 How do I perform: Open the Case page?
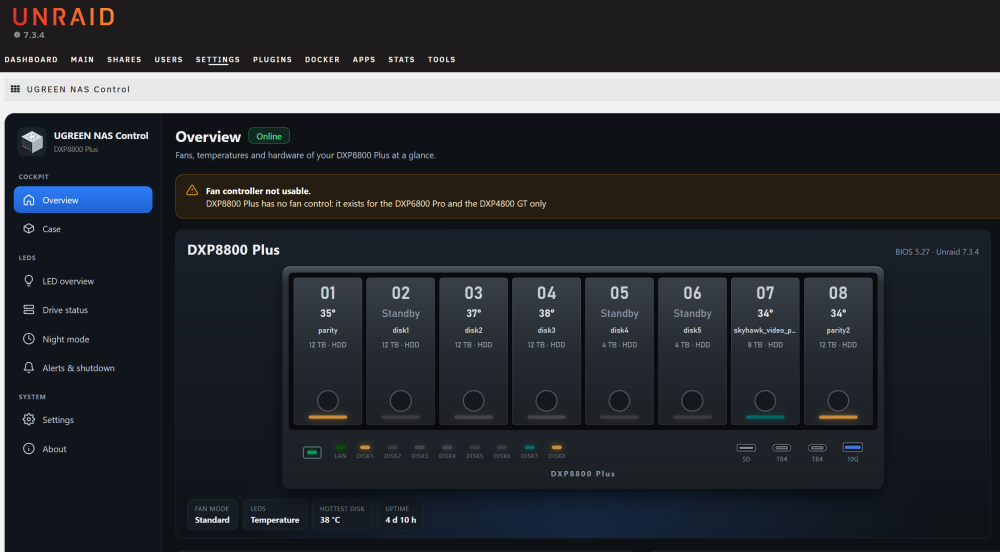(83, 229)
